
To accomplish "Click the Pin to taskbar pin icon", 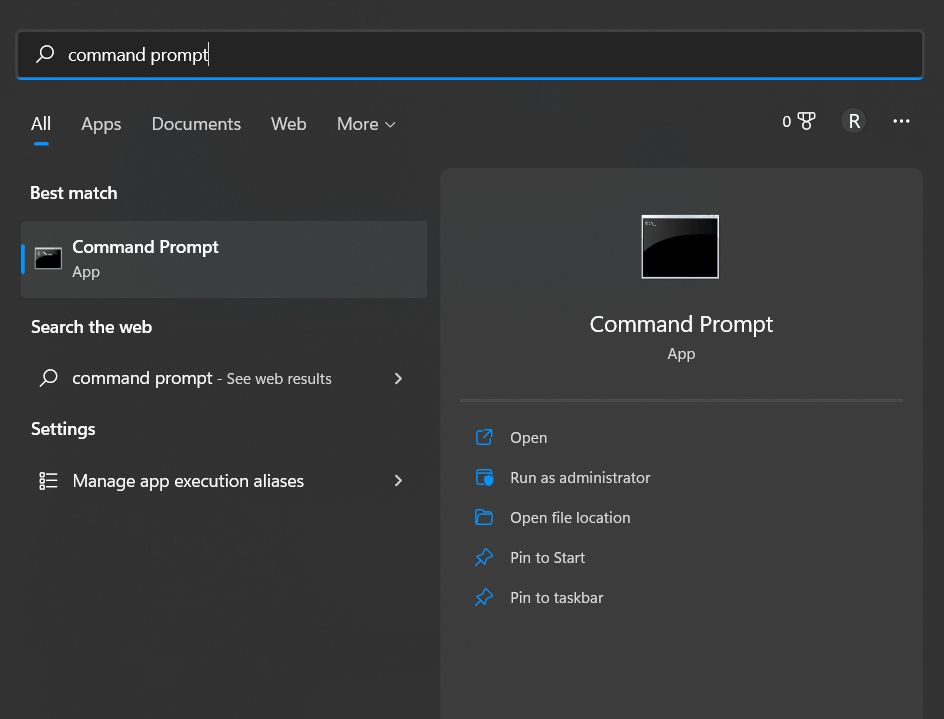I will coord(484,597).
